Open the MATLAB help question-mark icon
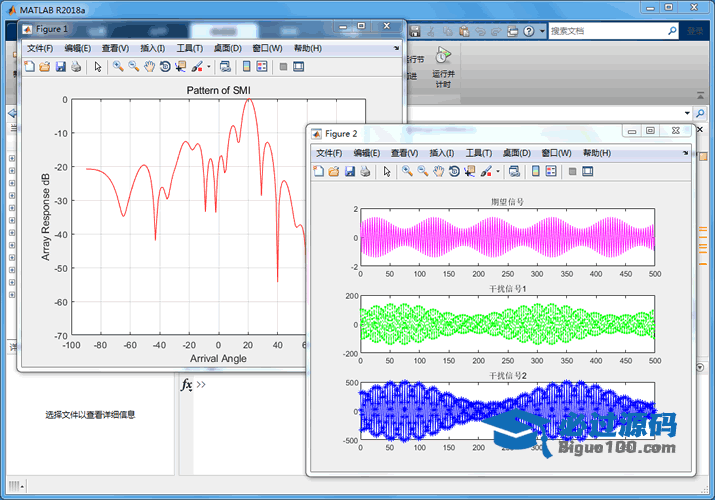The width and height of the screenshot is (715, 500). [528, 31]
